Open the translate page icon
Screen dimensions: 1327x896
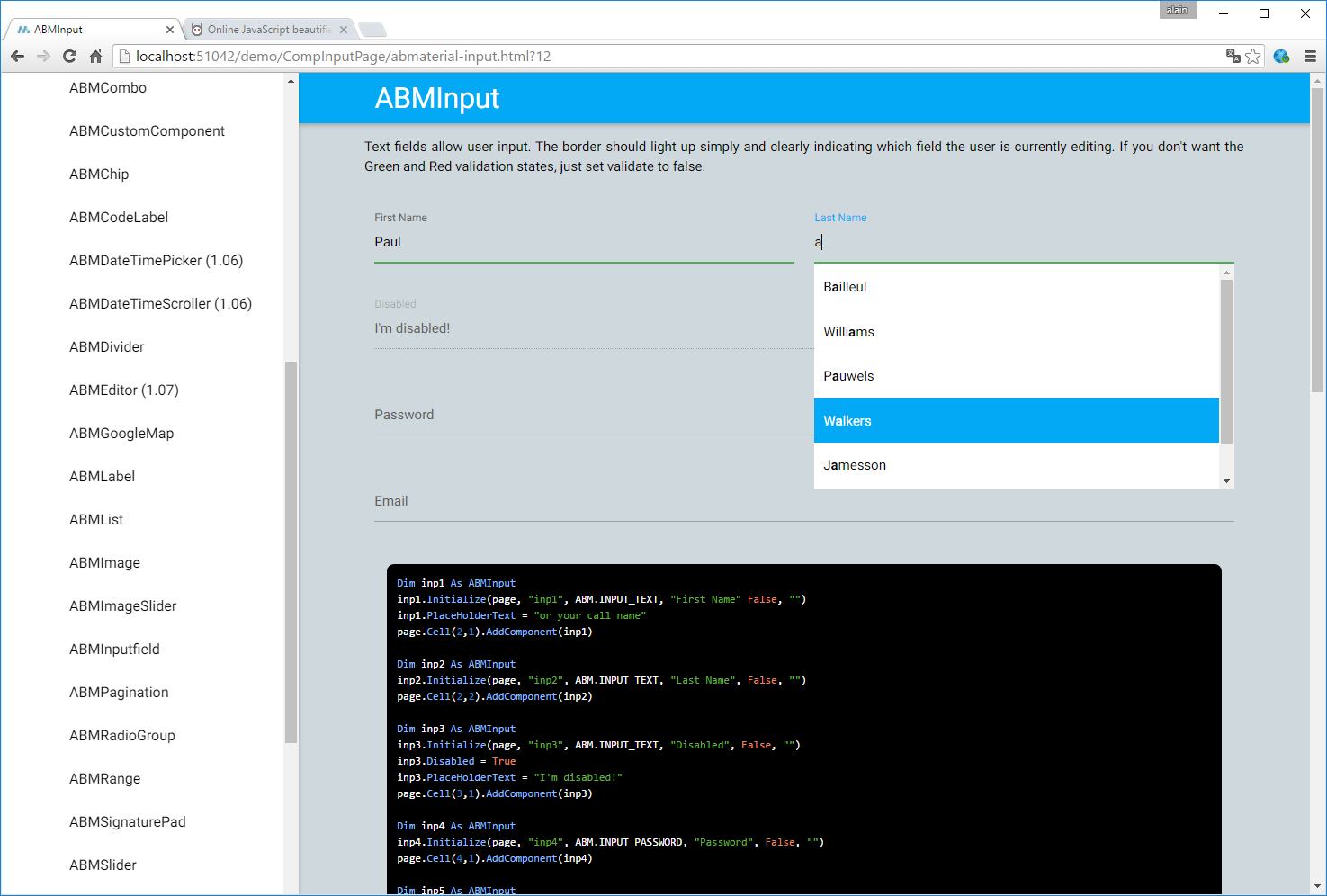pyautogui.click(x=1233, y=56)
